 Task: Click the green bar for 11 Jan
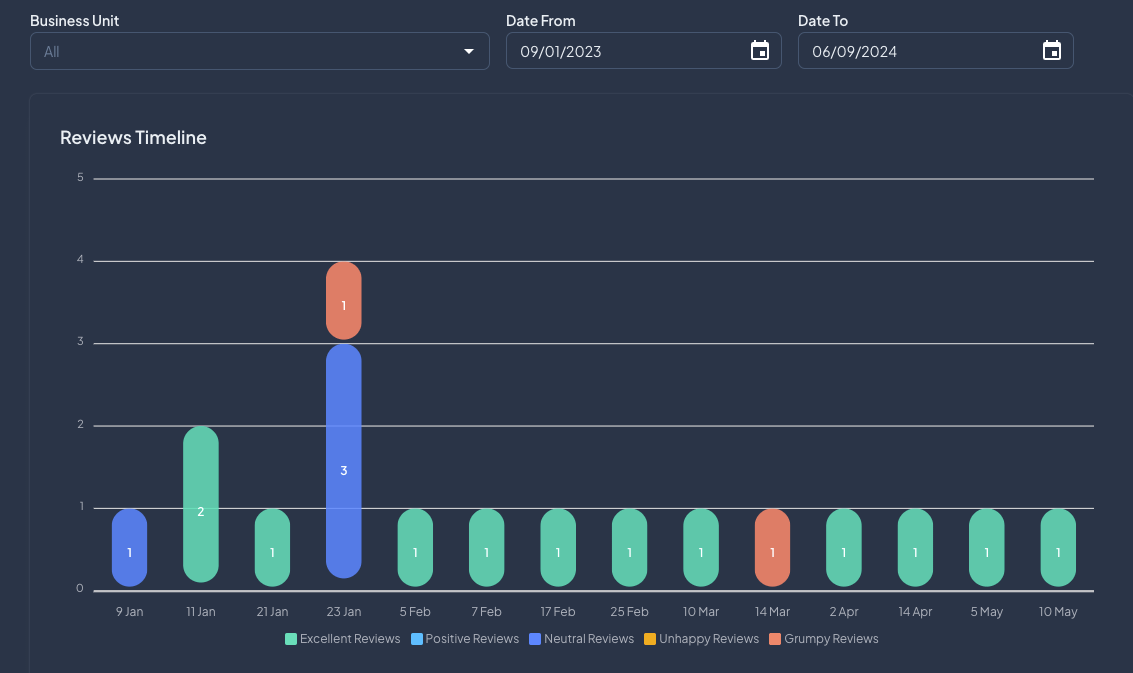click(x=201, y=504)
